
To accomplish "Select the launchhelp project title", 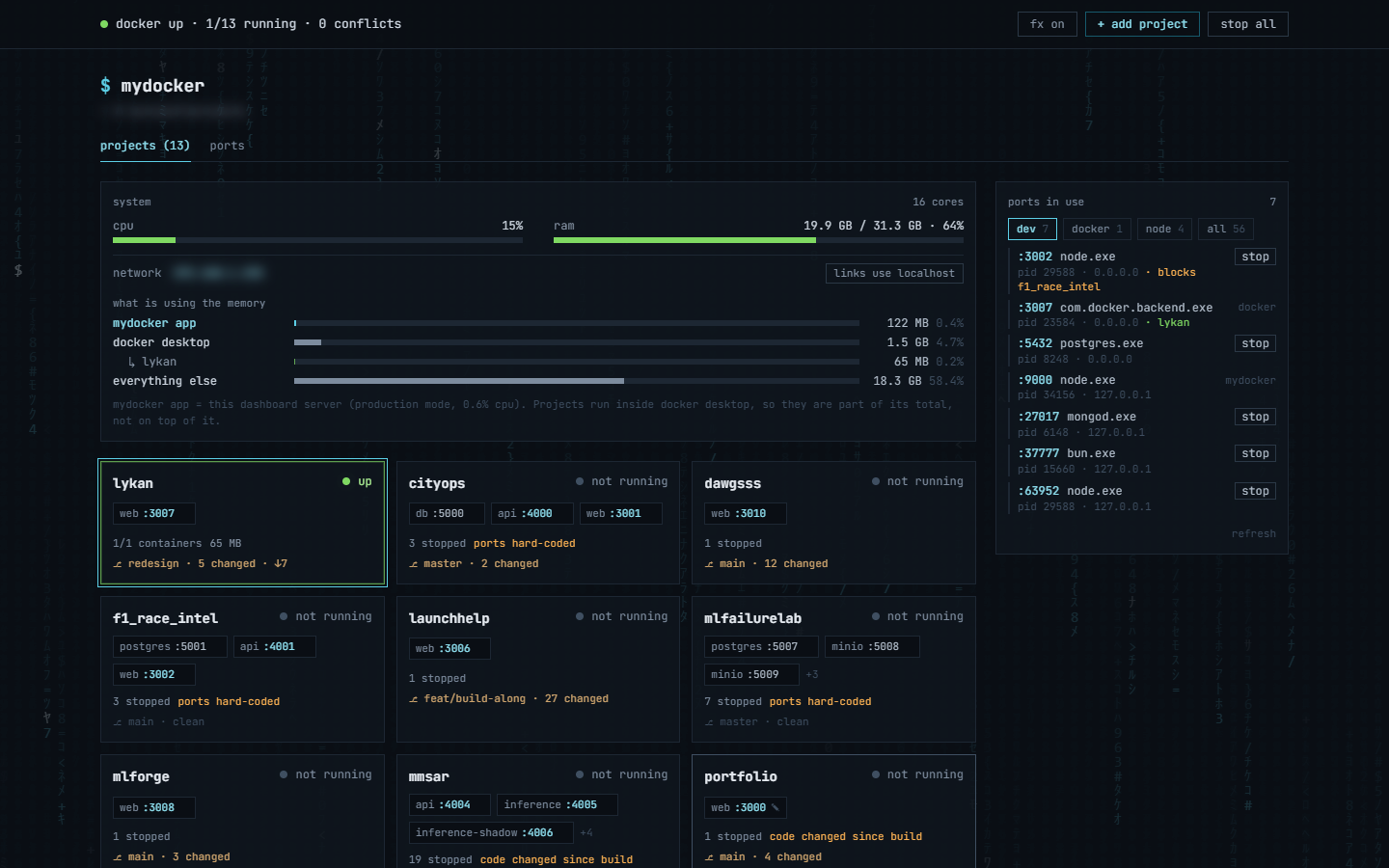I will pos(449,618).
